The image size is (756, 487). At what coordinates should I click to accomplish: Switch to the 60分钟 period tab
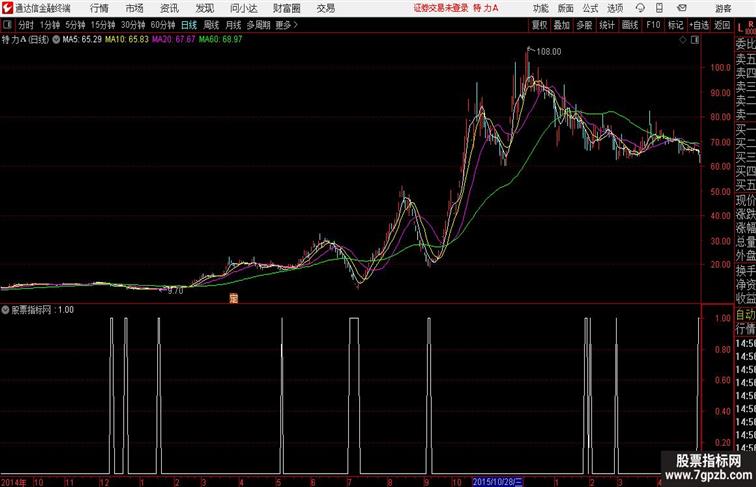(163, 25)
